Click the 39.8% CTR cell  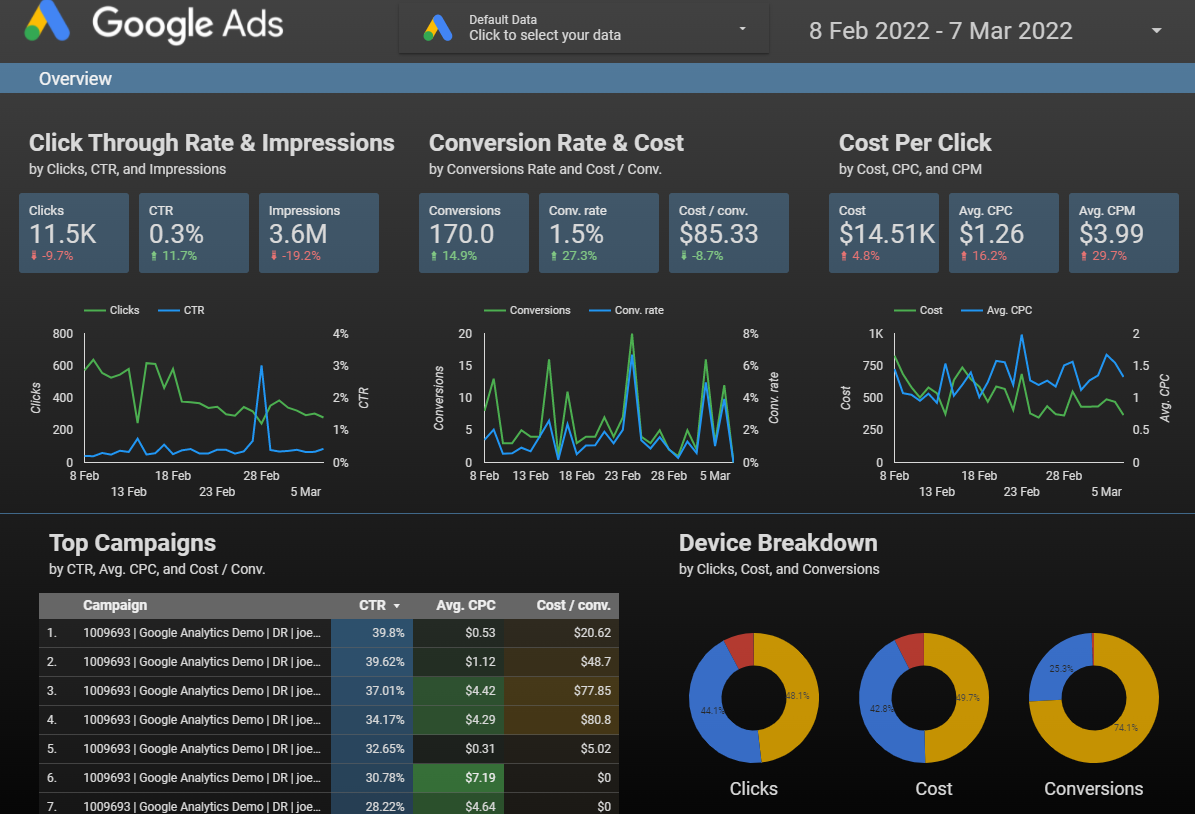coord(372,633)
